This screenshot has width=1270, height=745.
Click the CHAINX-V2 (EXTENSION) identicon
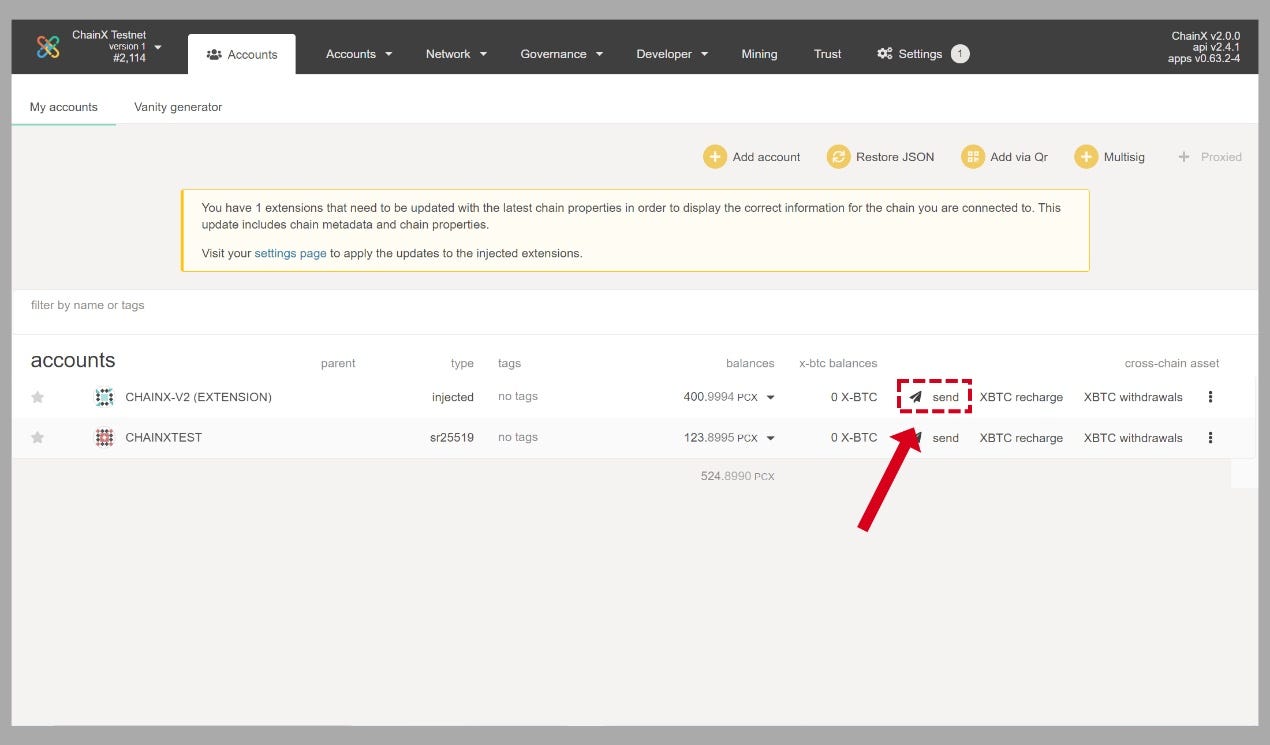pyautogui.click(x=104, y=397)
